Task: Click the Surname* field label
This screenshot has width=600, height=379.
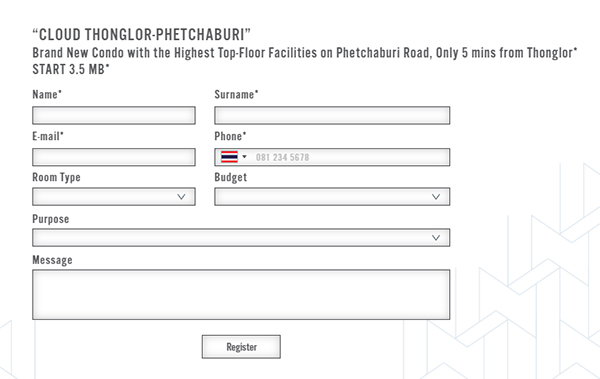Action: [236, 95]
